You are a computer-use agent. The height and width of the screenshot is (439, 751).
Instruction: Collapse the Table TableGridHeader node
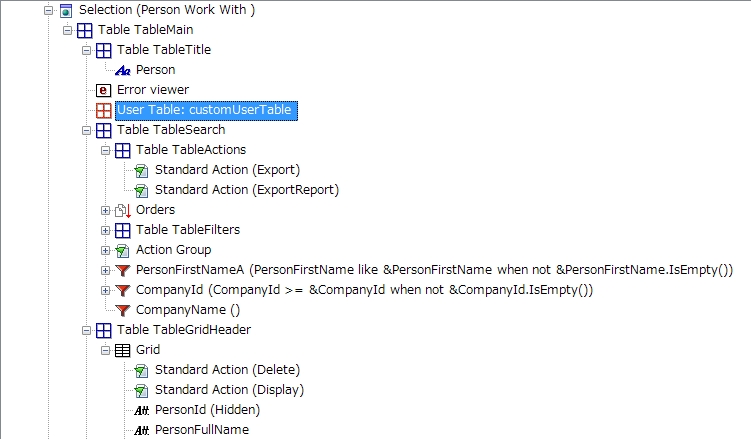pyautogui.click(x=86, y=330)
